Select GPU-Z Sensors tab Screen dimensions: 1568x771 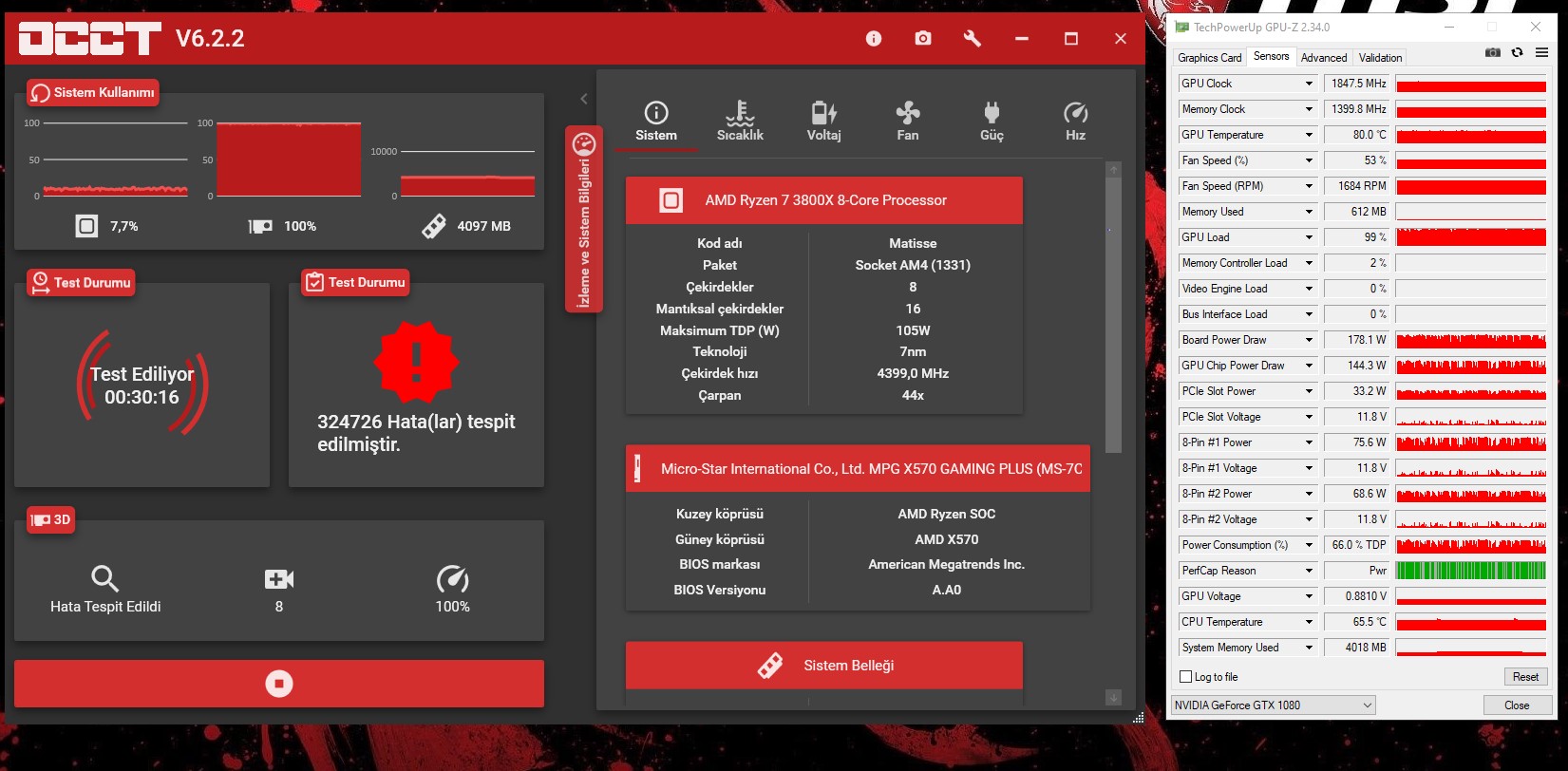(1271, 57)
